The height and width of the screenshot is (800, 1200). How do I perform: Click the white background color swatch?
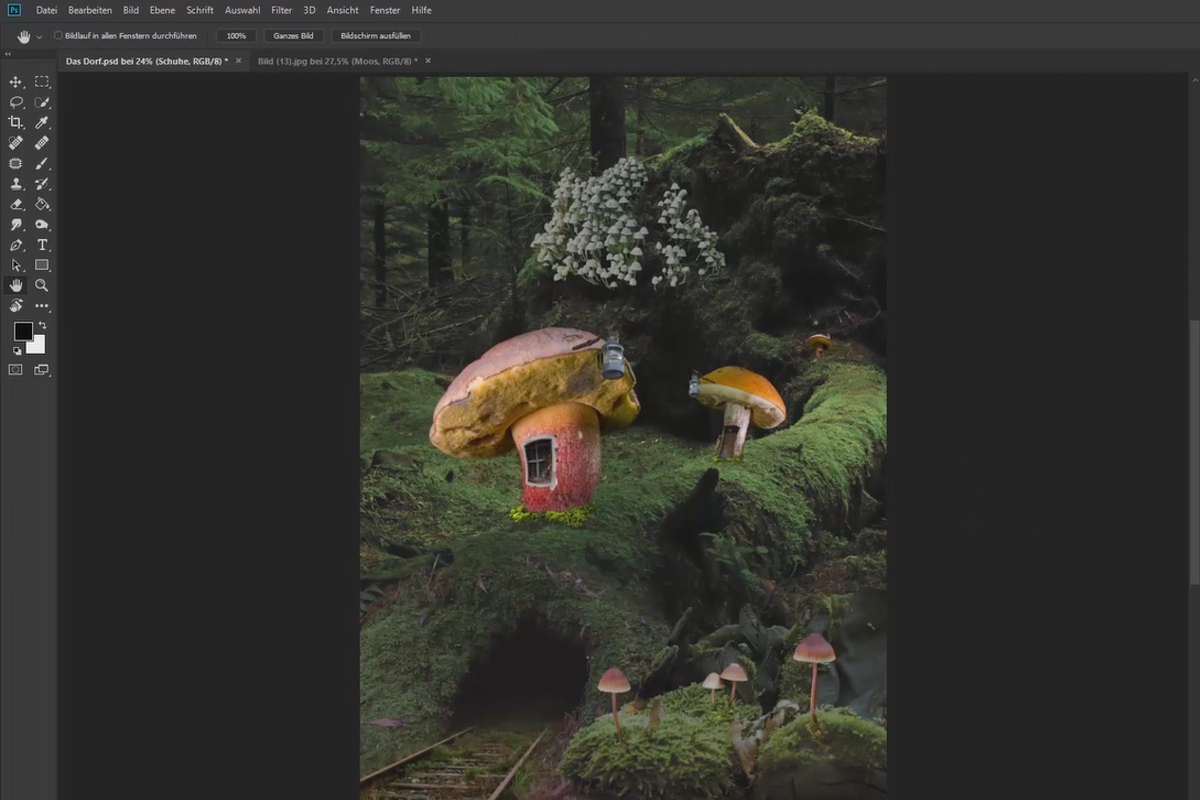38,346
